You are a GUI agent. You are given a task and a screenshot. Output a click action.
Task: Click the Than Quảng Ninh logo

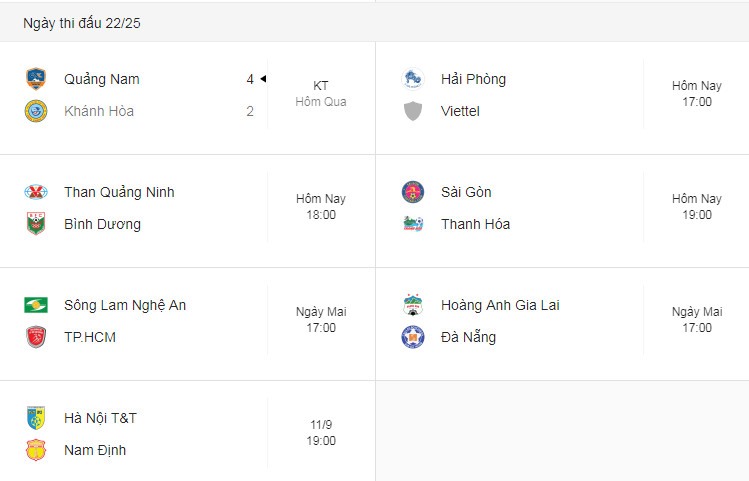(x=36, y=192)
